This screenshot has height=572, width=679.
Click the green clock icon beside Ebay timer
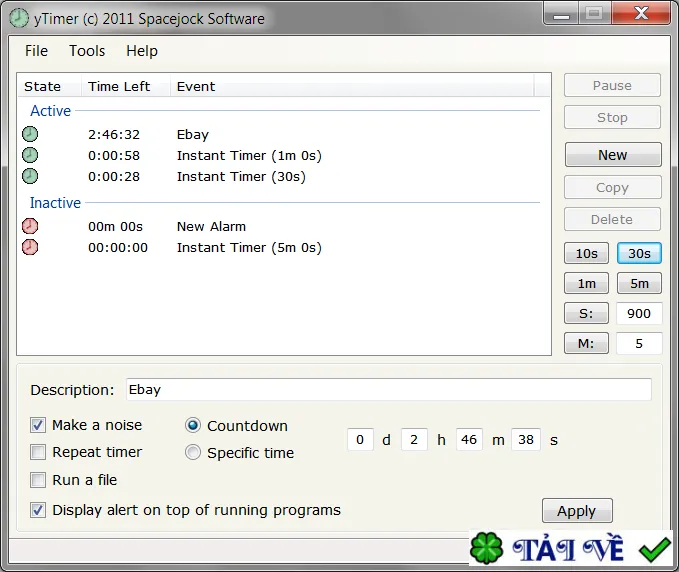coord(30,134)
